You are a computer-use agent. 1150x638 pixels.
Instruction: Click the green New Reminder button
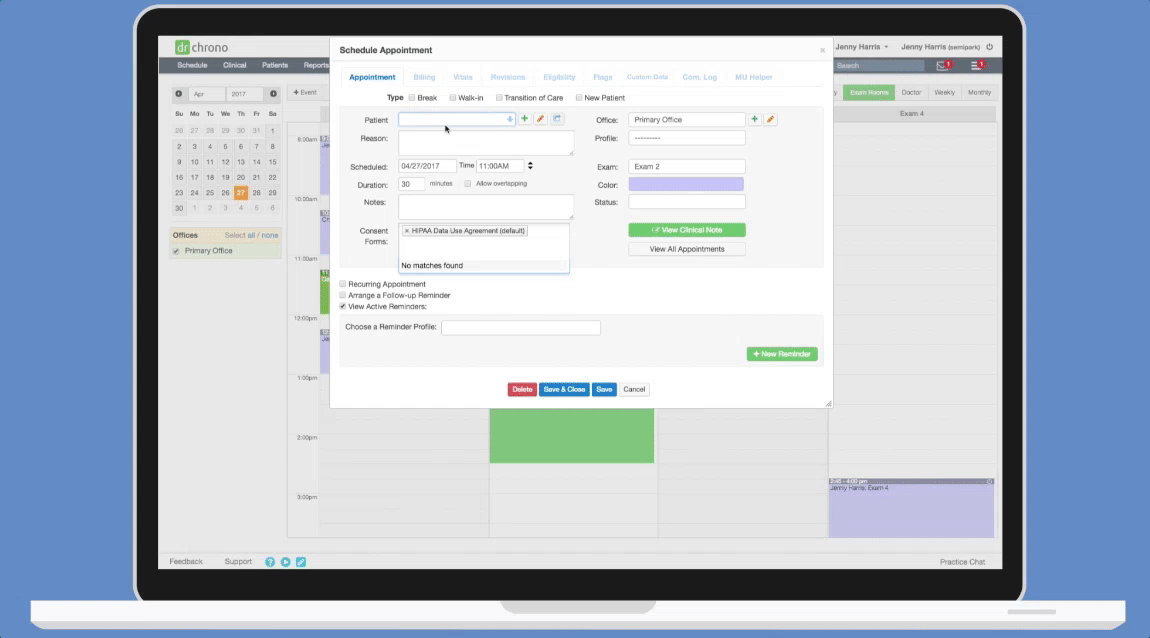[x=782, y=354]
